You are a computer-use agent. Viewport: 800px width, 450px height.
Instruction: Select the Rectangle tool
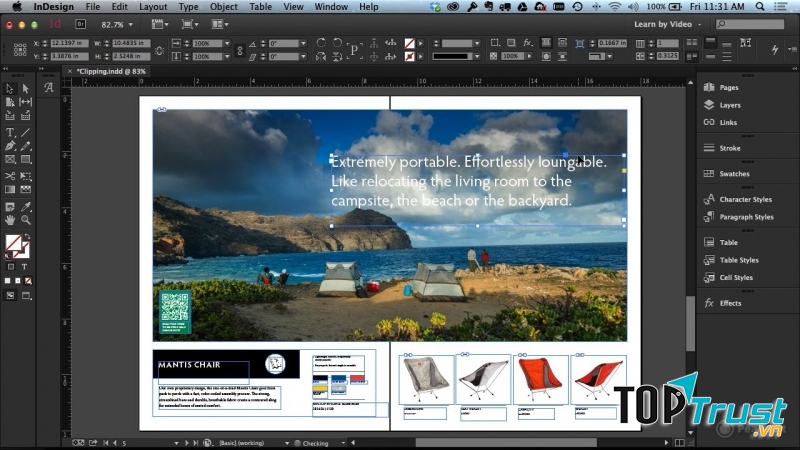[x=26, y=160]
